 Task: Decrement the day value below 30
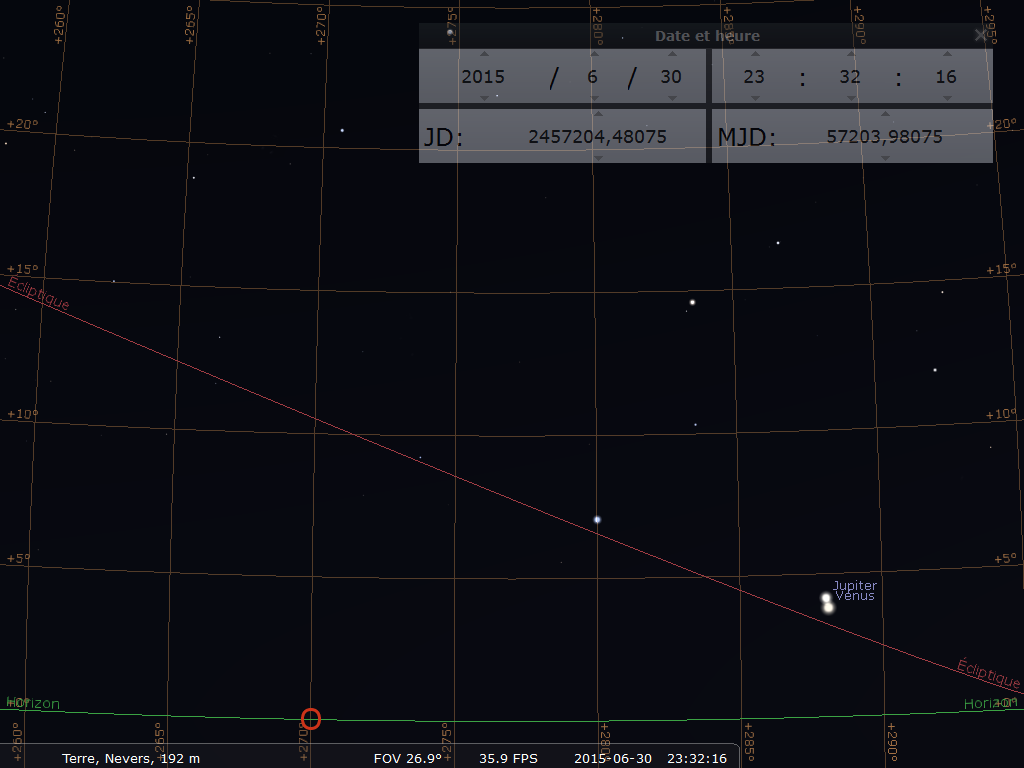point(671,97)
